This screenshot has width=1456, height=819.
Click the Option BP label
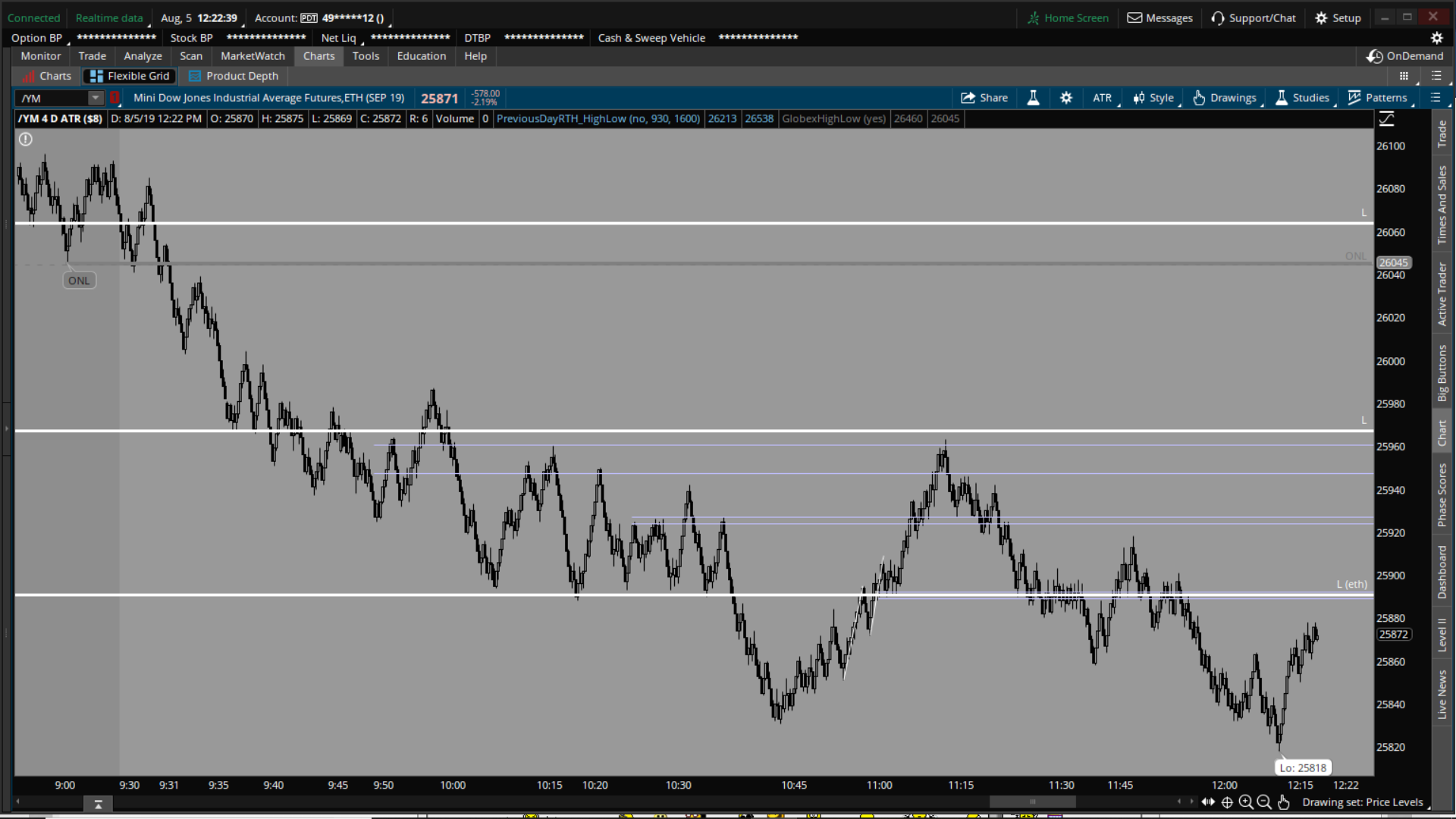tap(36, 38)
